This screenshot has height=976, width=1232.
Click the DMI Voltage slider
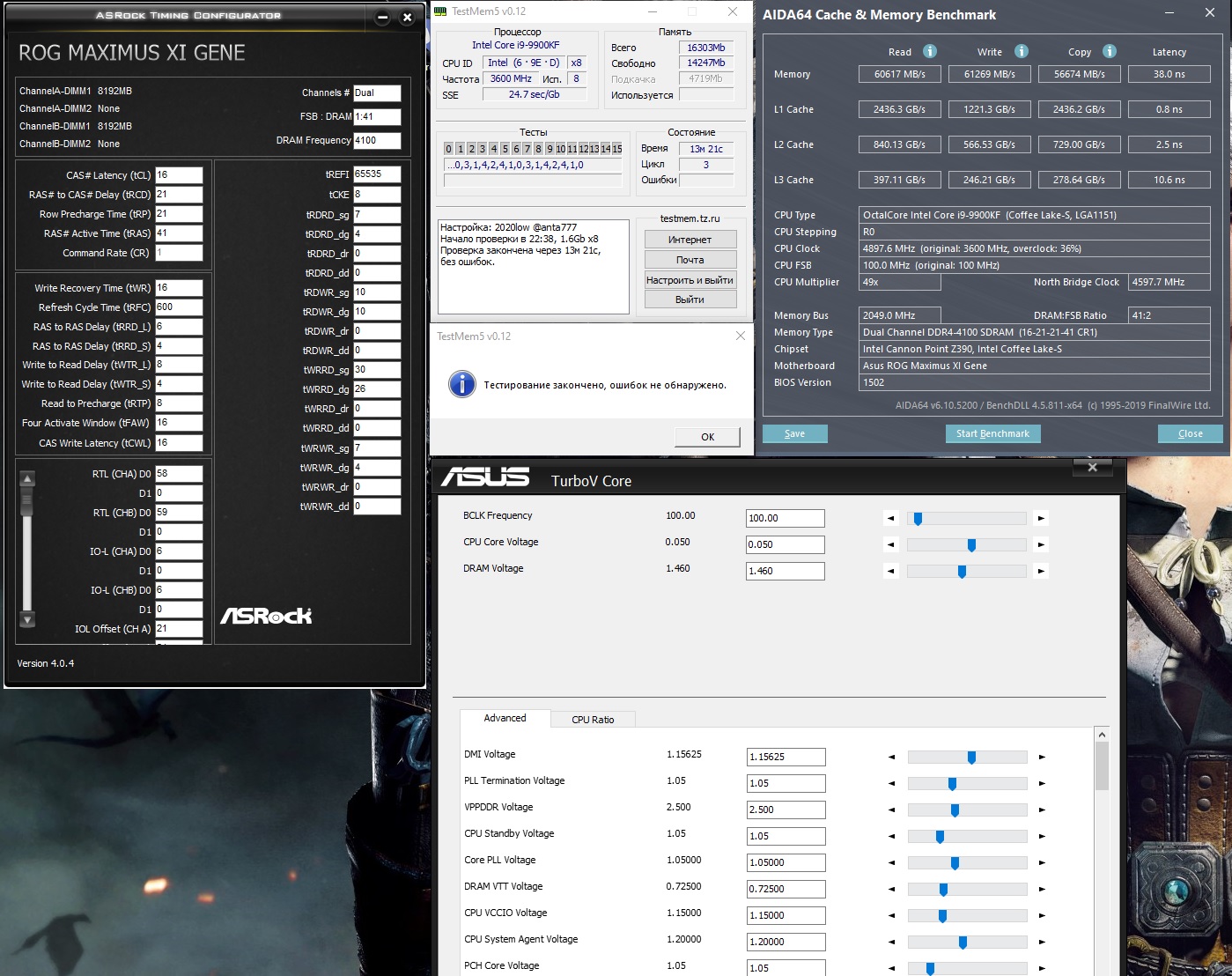click(x=966, y=758)
